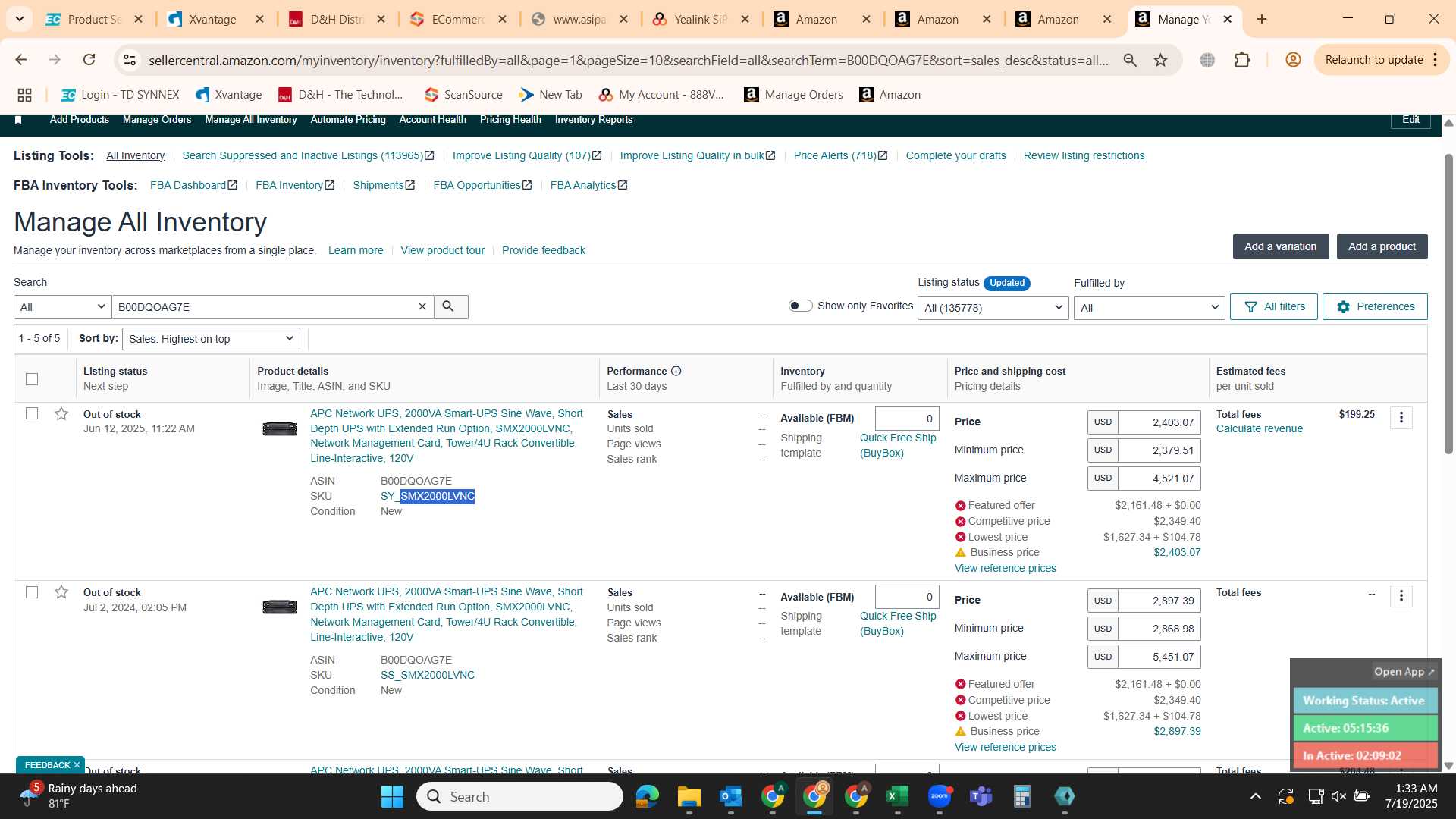Open Add Products in the top menu
The image size is (1456, 819).
click(x=80, y=120)
